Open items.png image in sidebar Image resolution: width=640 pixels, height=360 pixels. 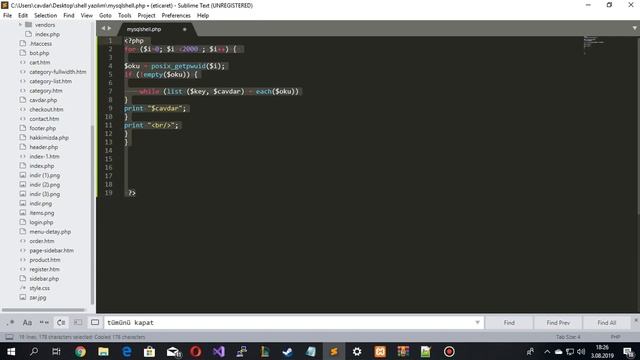coord(42,213)
